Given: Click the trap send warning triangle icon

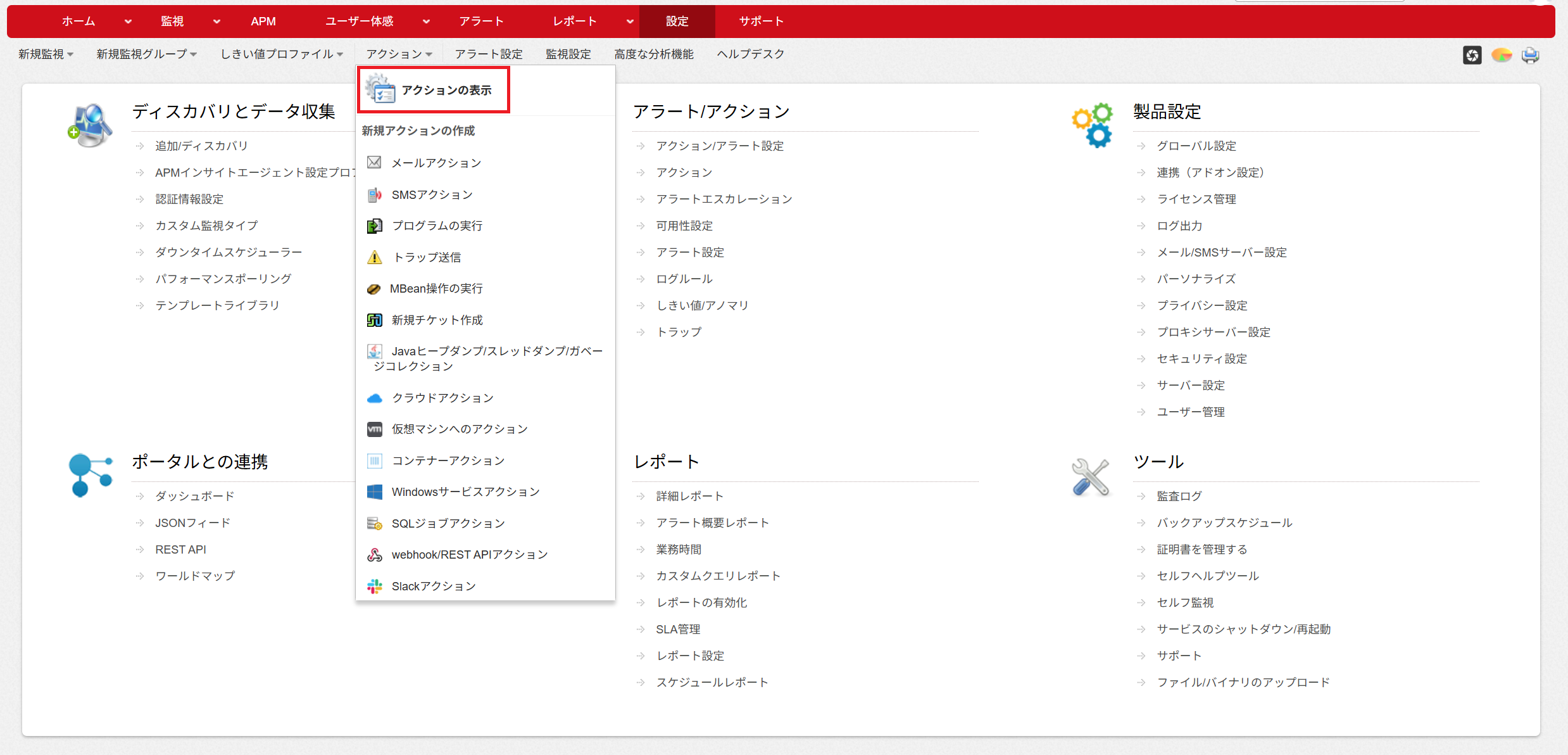Looking at the screenshot, I should pos(374,257).
